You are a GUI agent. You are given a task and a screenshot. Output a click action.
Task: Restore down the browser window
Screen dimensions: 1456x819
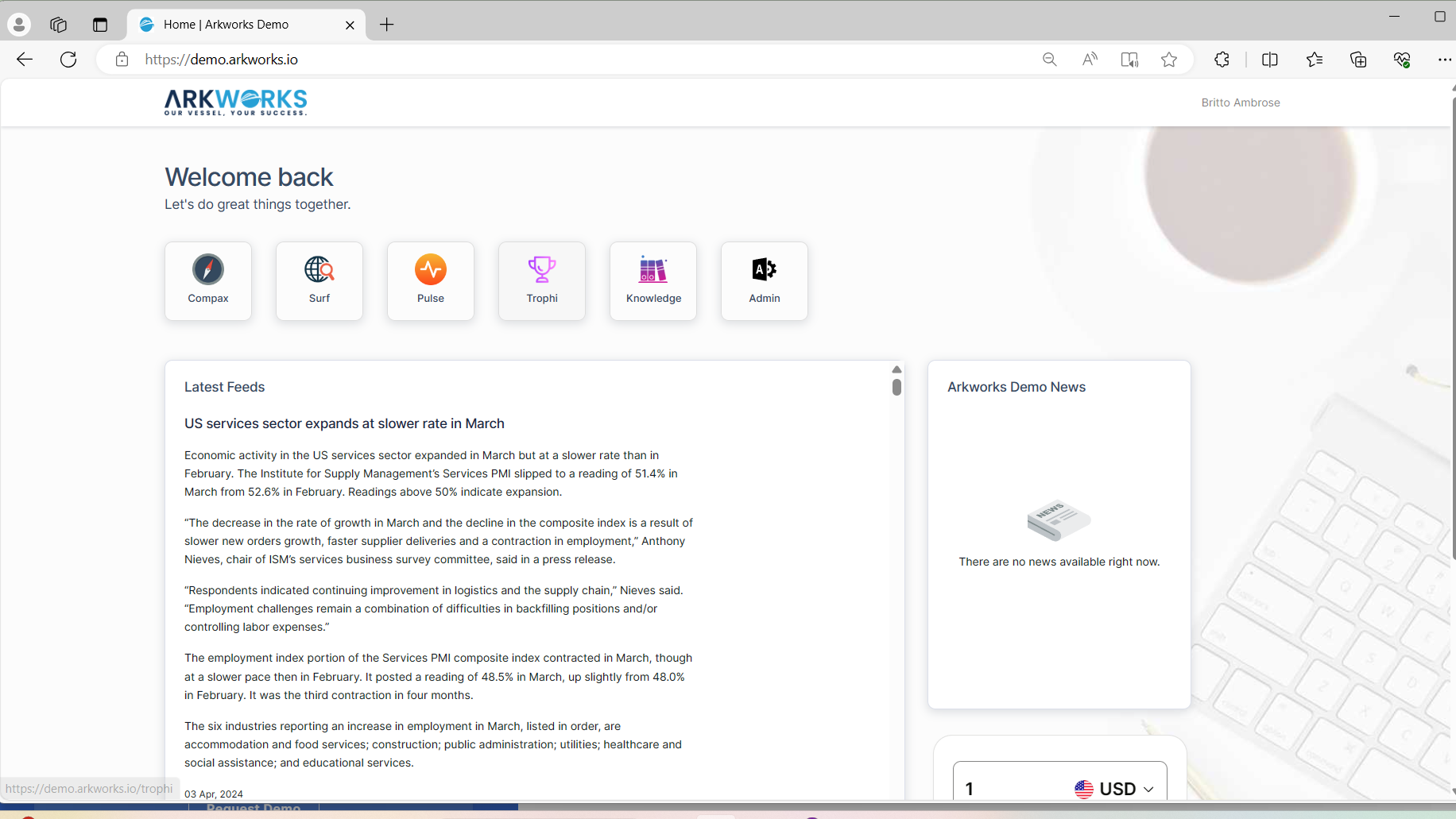click(x=1439, y=16)
